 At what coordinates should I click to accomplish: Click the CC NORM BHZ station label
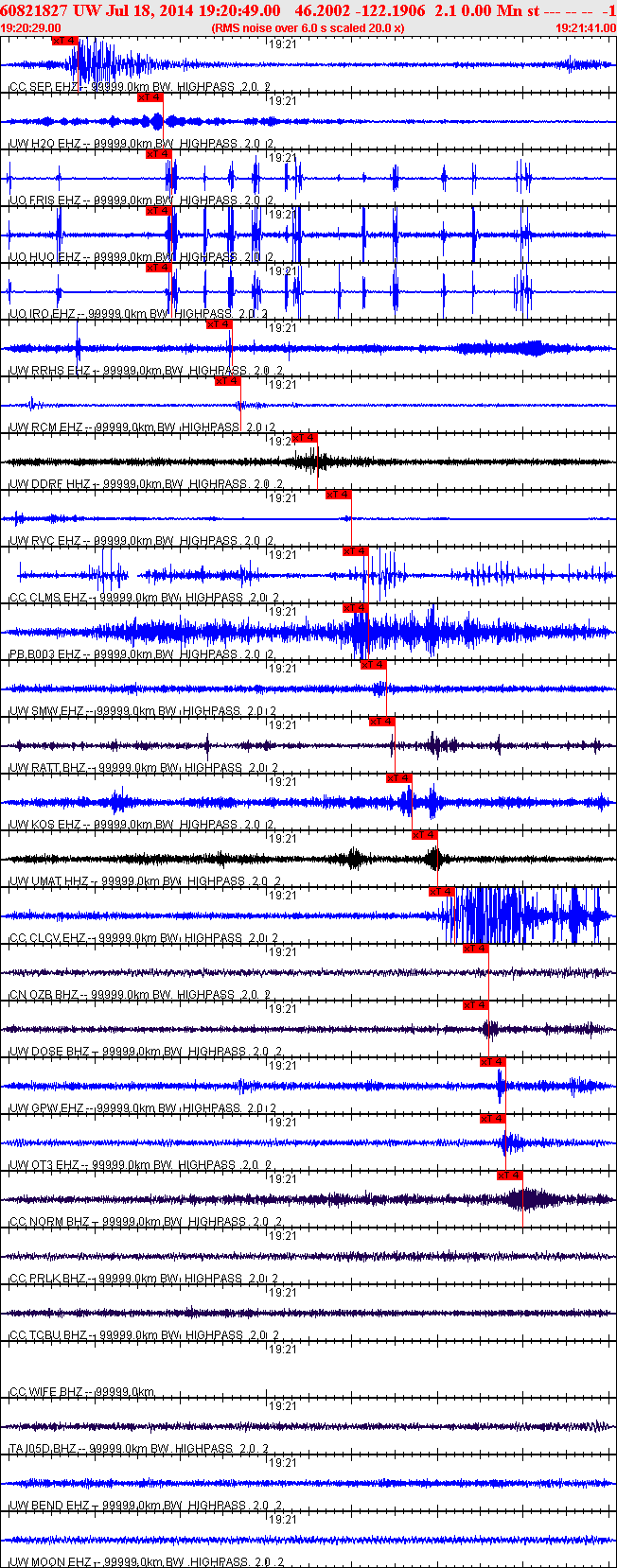49,1222
